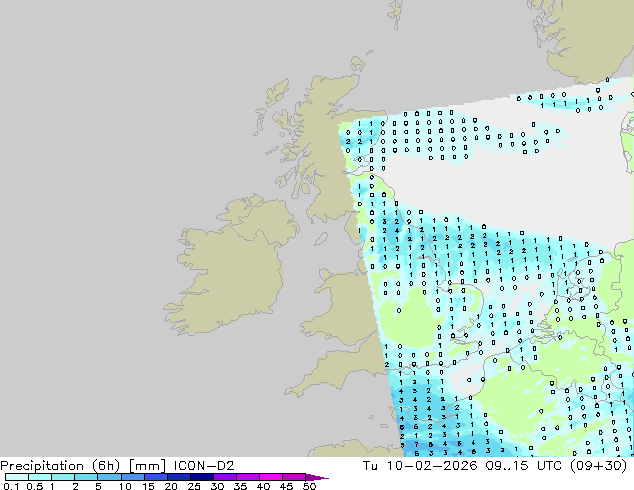This screenshot has width=634, height=490.
Task: Click the date '10-02-2026' text
Action: [432, 465]
